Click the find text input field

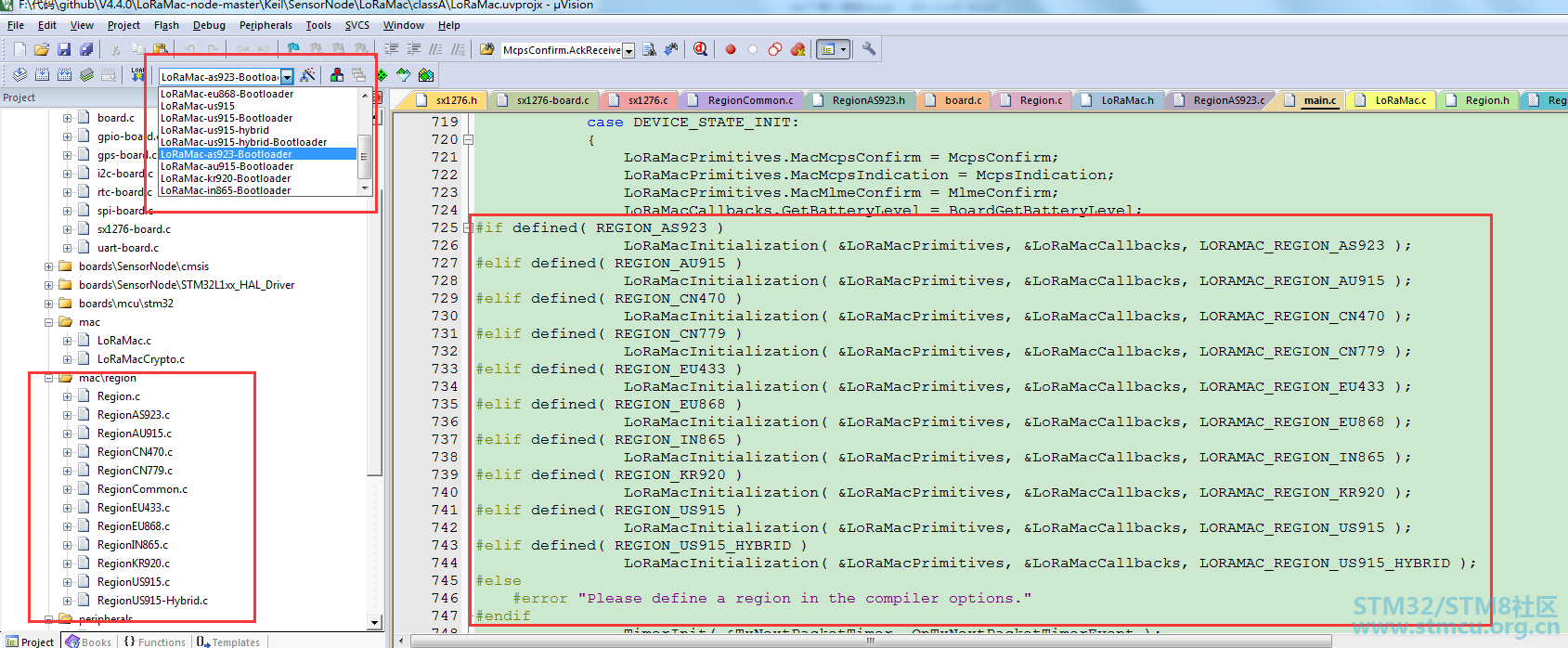(562, 50)
